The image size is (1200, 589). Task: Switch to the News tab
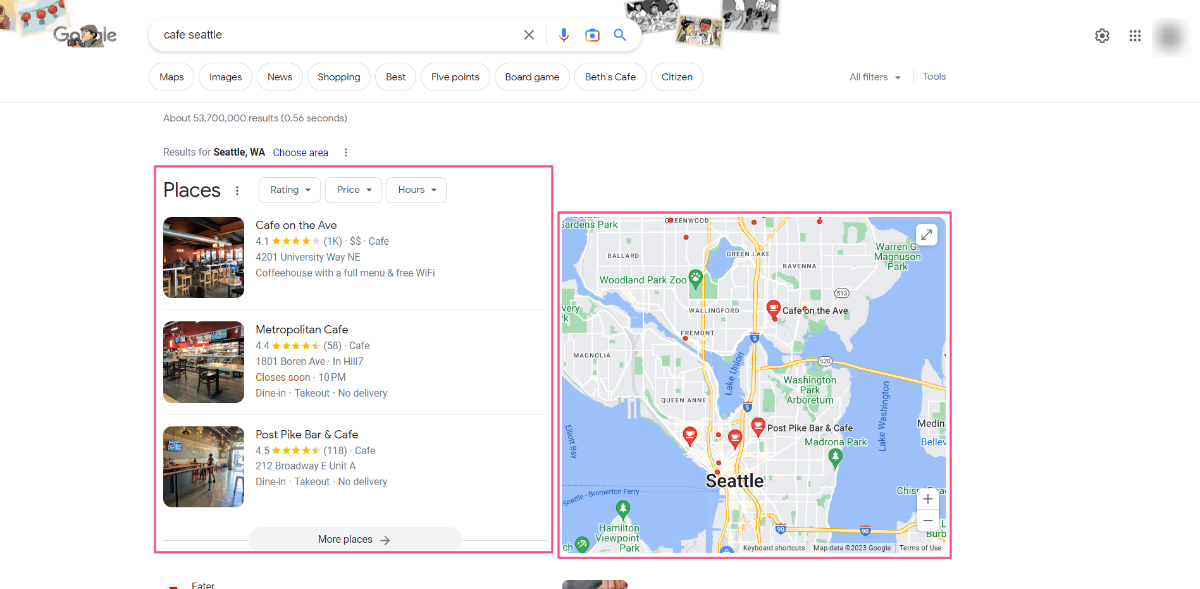click(x=280, y=77)
